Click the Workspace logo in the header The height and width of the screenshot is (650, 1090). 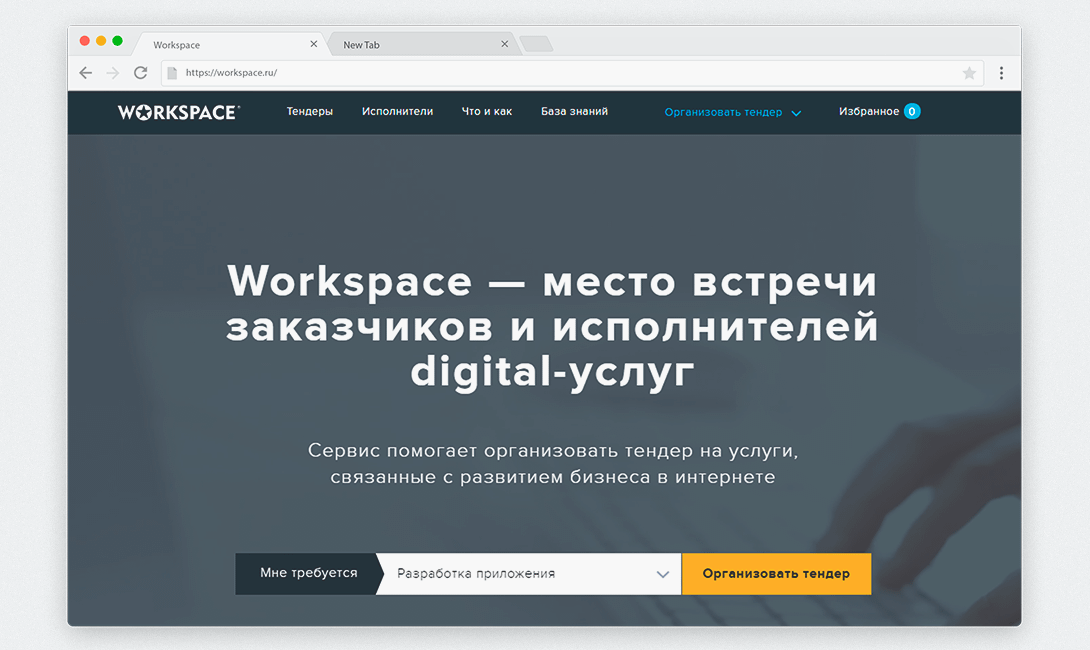pyautogui.click(x=179, y=112)
